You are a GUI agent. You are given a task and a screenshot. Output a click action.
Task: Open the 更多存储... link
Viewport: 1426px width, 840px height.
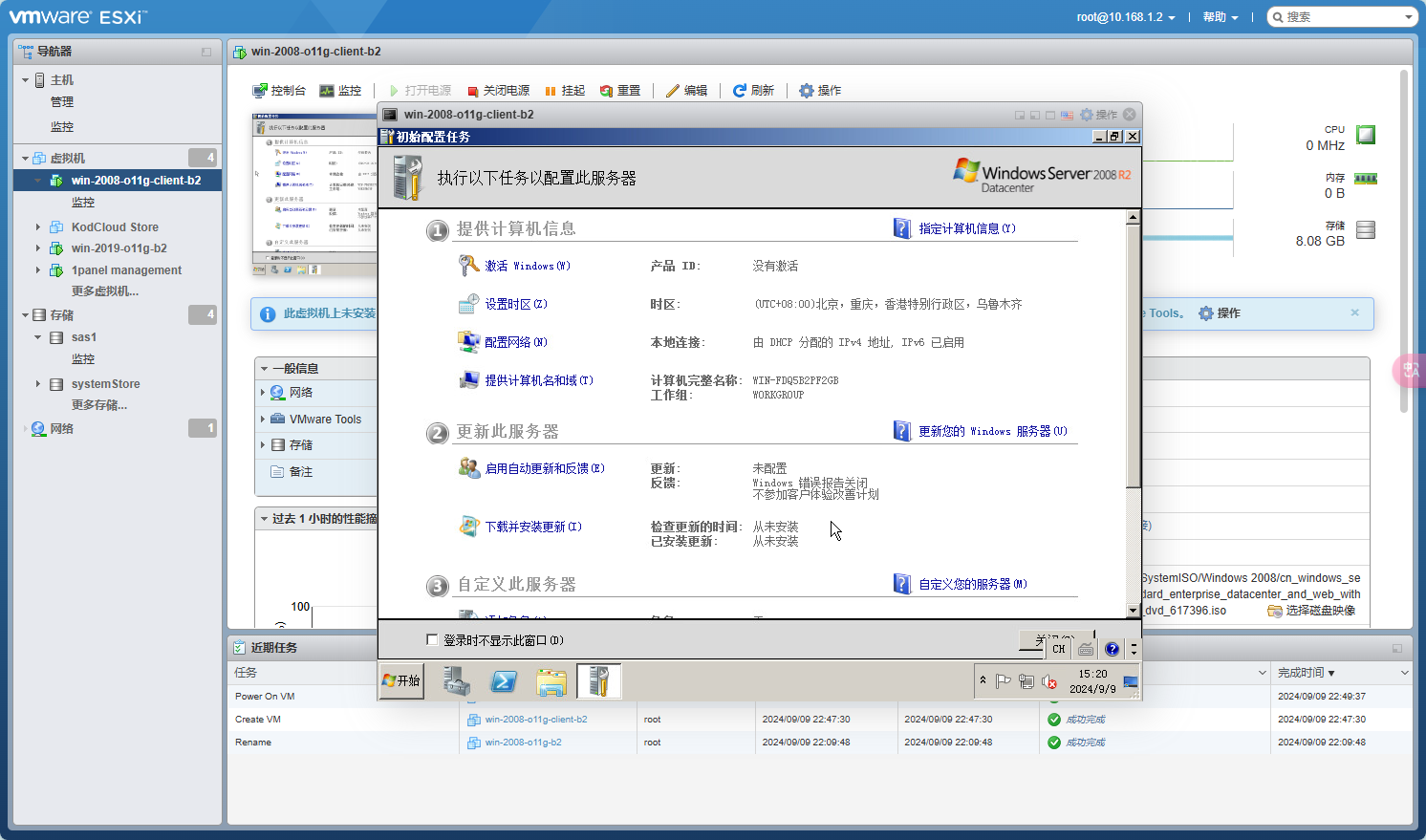click(x=99, y=405)
